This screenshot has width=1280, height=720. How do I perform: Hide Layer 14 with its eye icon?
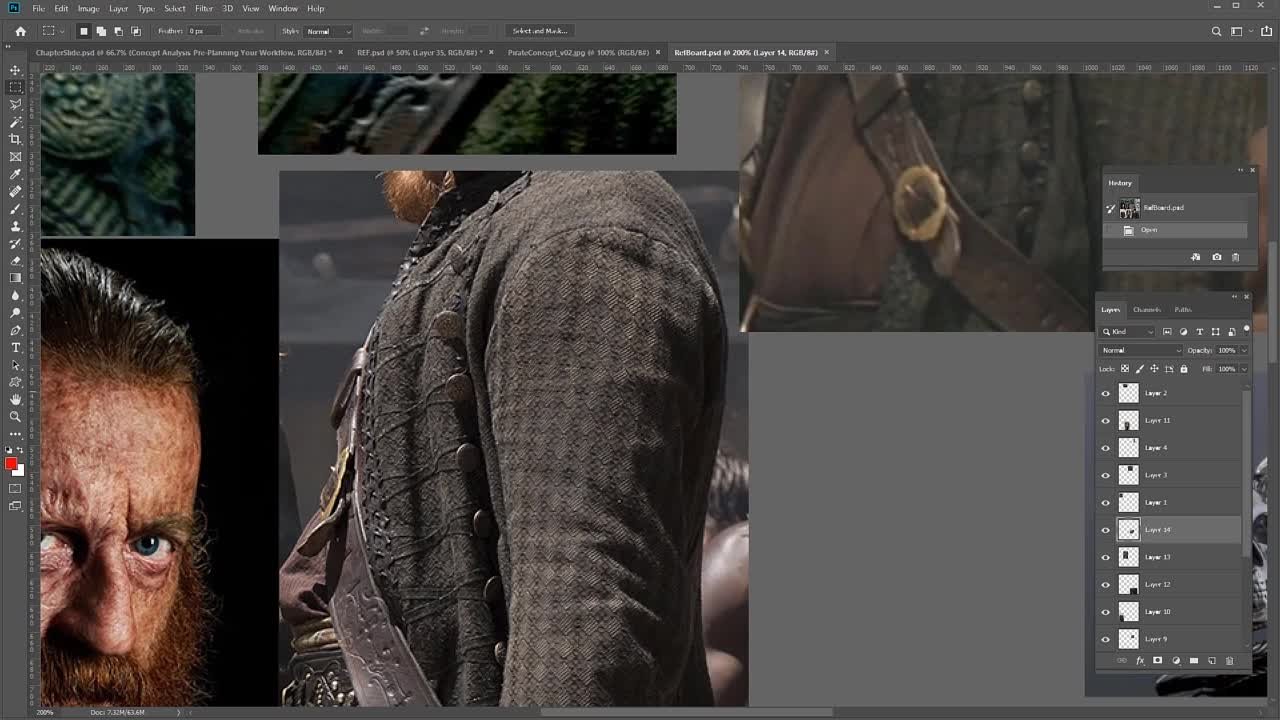pos(1106,530)
